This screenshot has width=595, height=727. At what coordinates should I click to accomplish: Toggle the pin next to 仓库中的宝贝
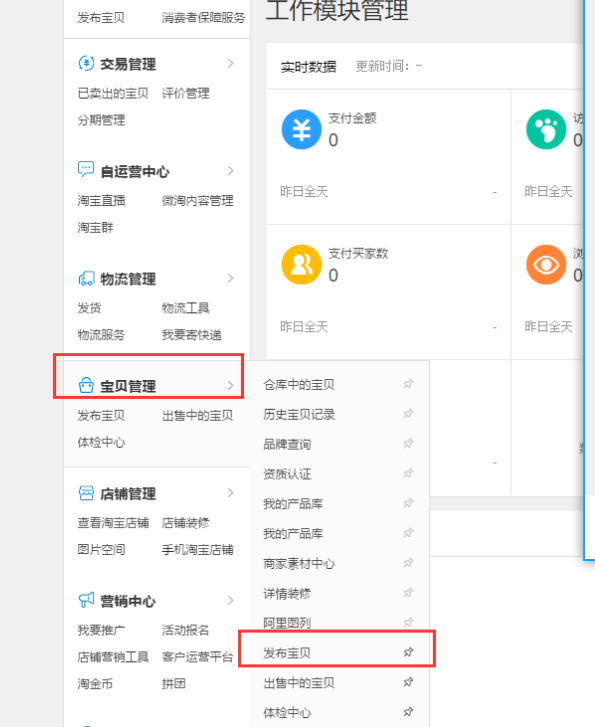point(408,384)
